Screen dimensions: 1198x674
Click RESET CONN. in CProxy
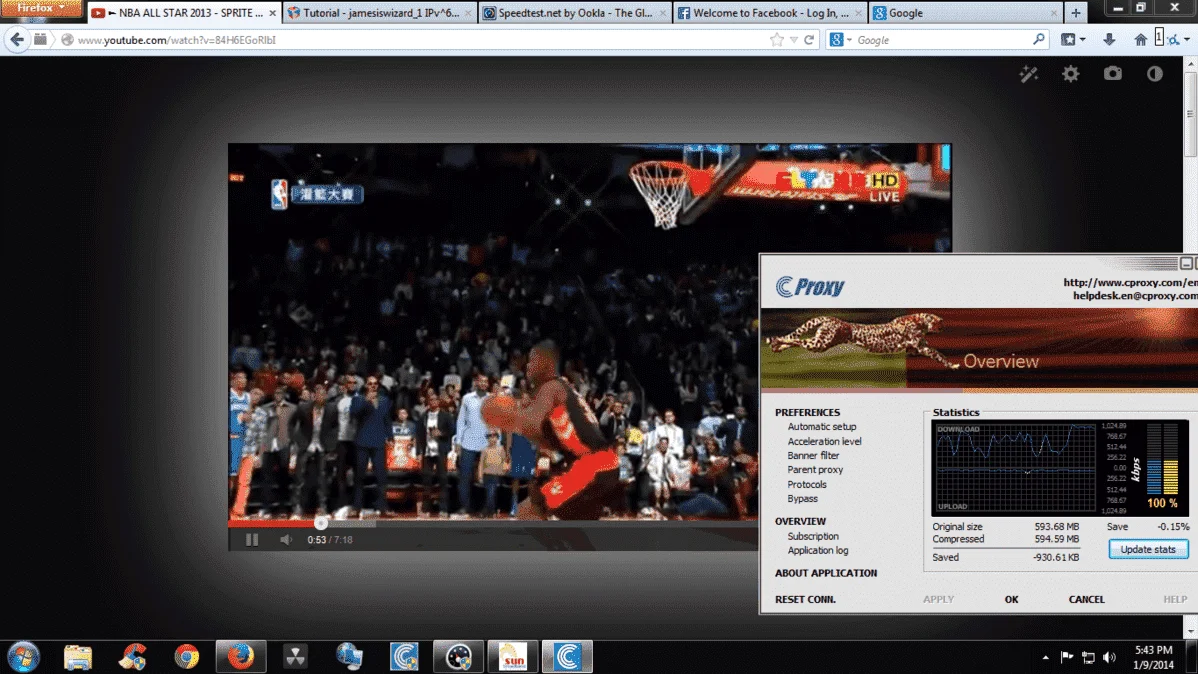click(x=805, y=599)
